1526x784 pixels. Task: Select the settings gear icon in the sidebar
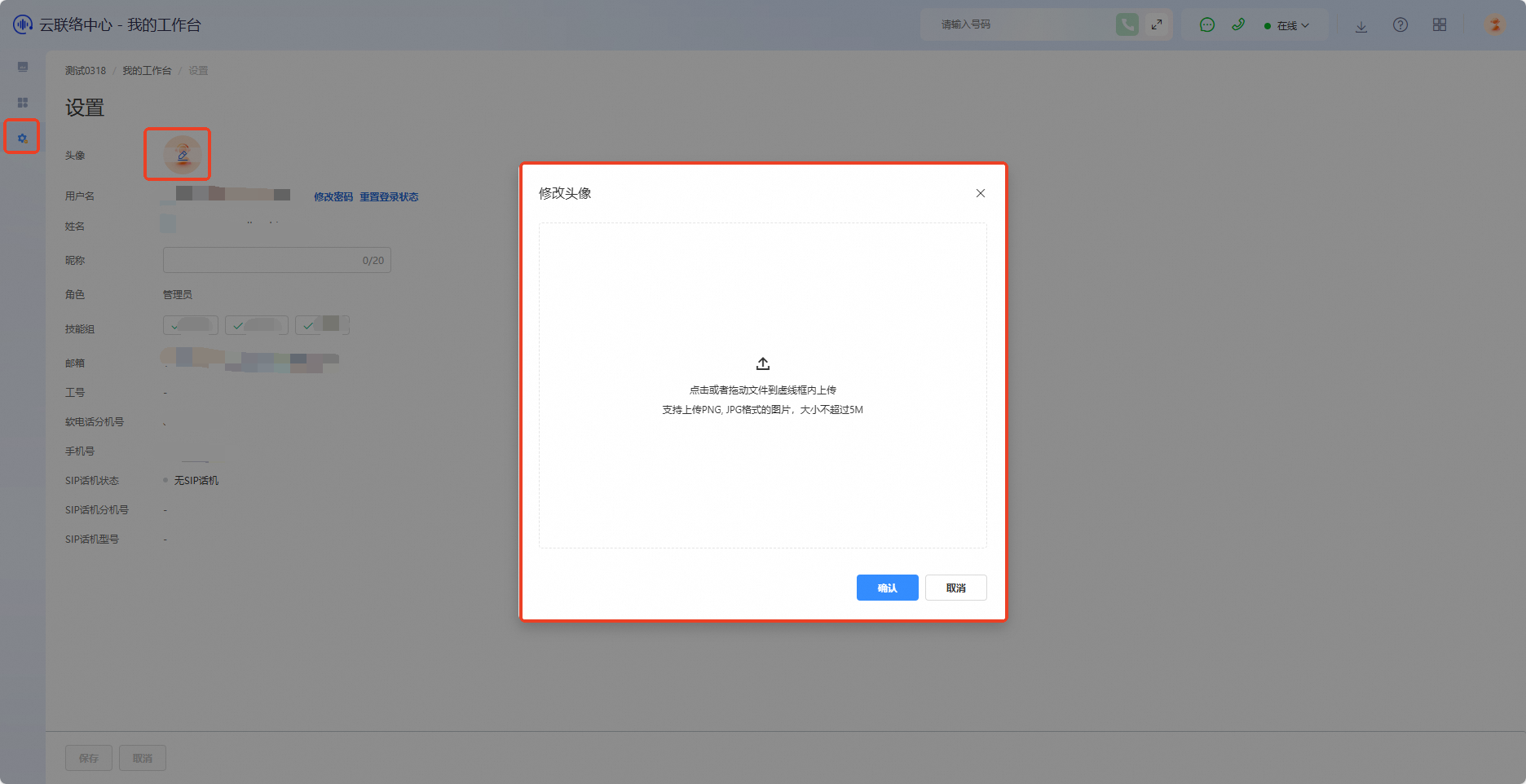tap(23, 139)
